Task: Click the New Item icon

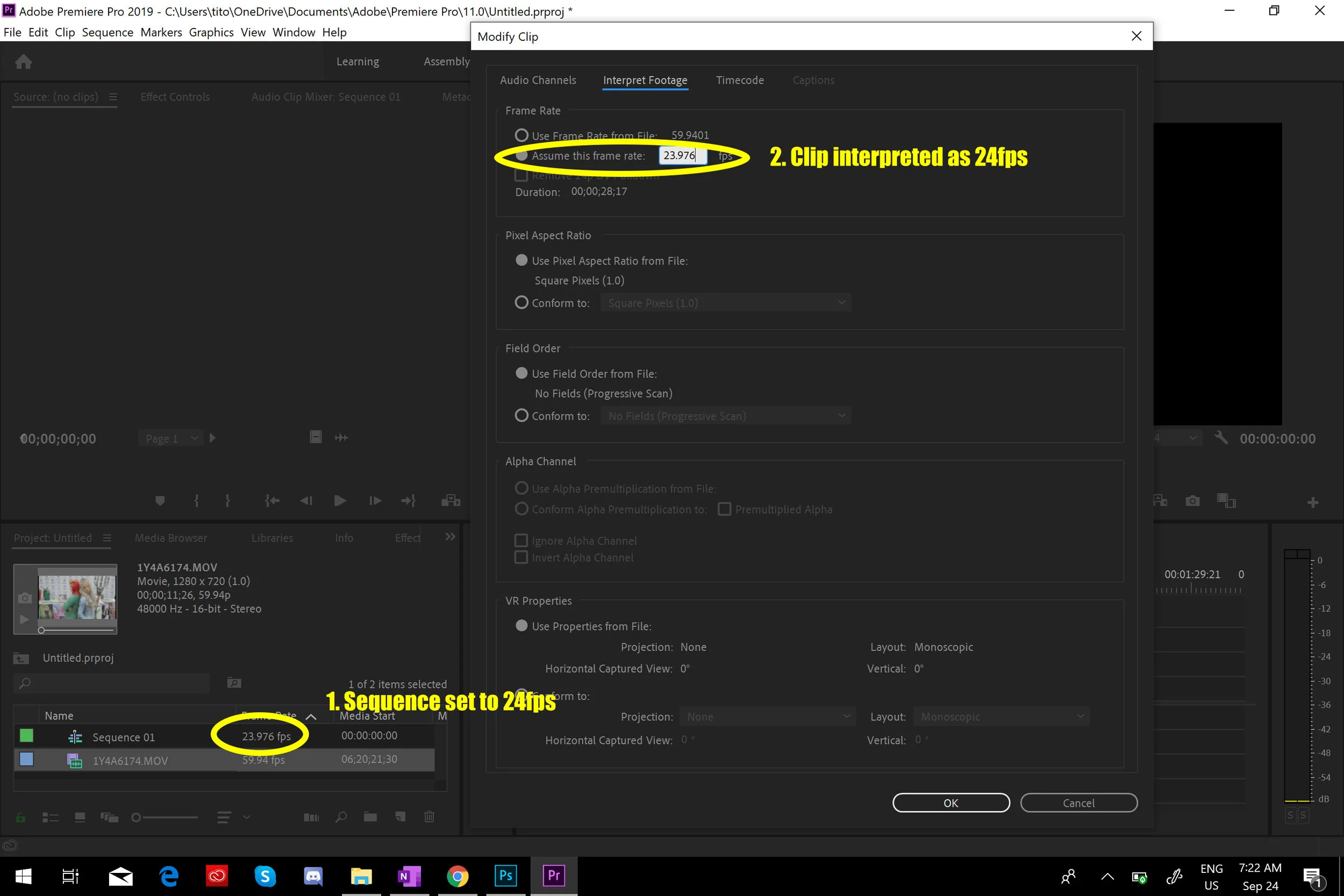Action: tap(401, 817)
